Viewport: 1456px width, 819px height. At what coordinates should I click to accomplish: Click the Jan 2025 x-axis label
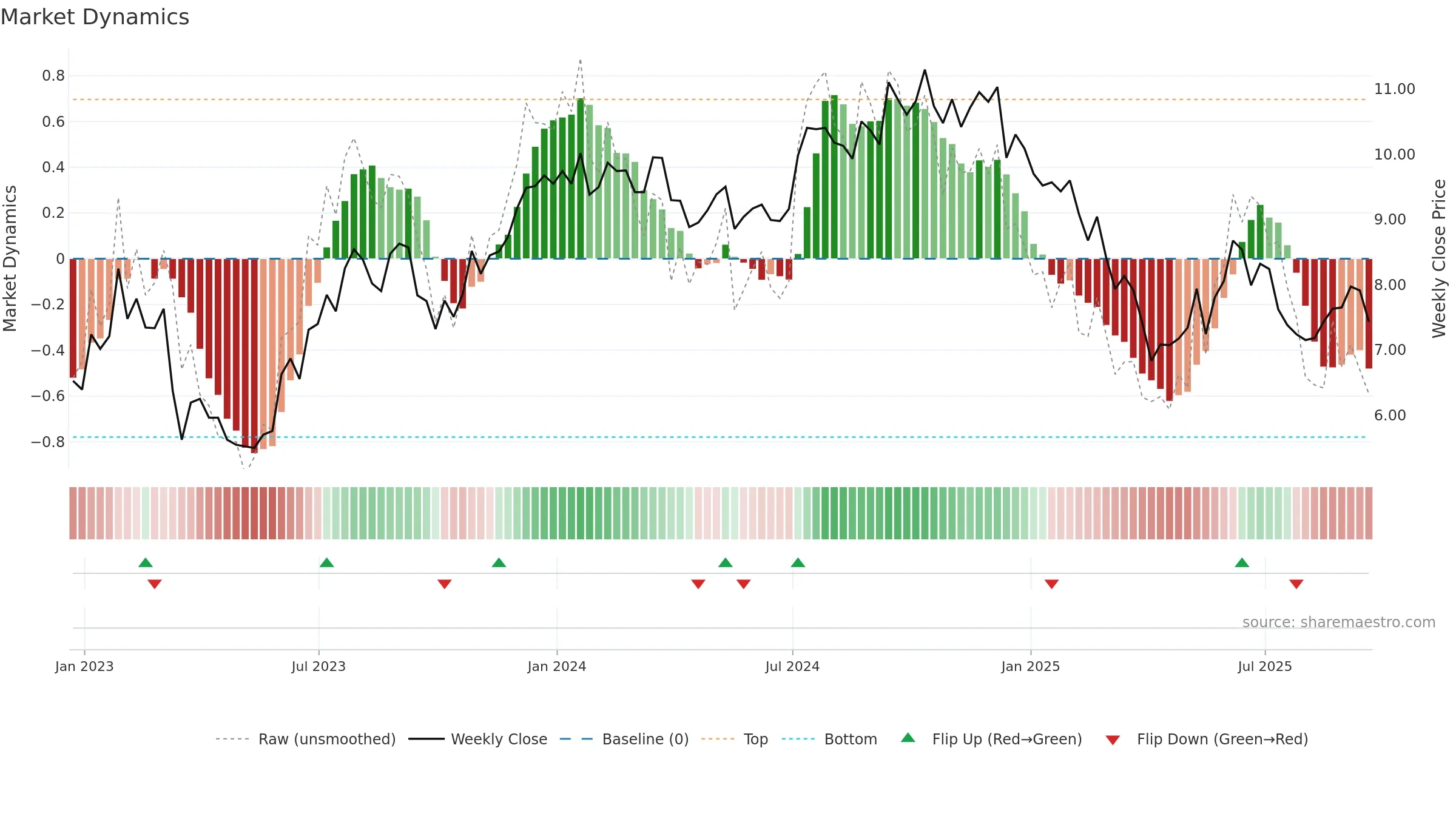click(1031, 666)
